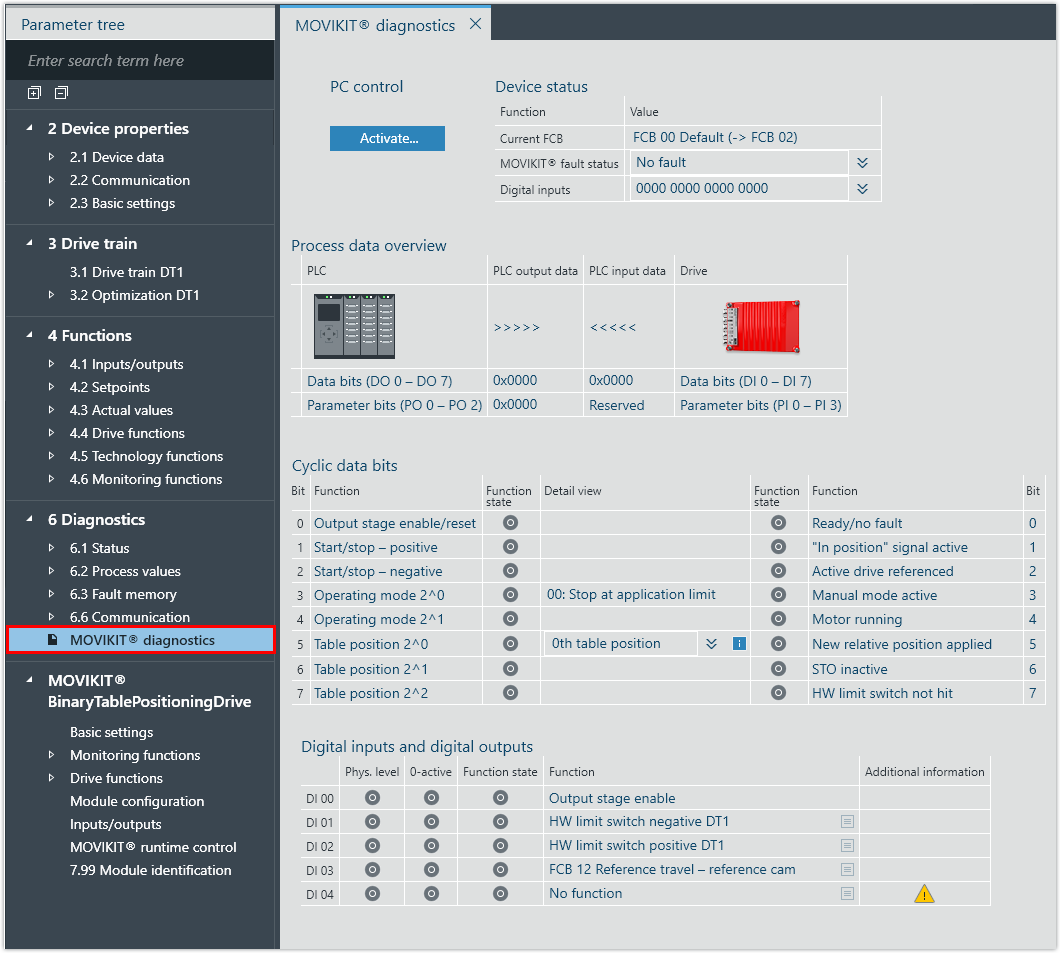Expand the MOVIKIT fault status details
This screenshot has width=1060, height=953.
(x=863, y=163)
